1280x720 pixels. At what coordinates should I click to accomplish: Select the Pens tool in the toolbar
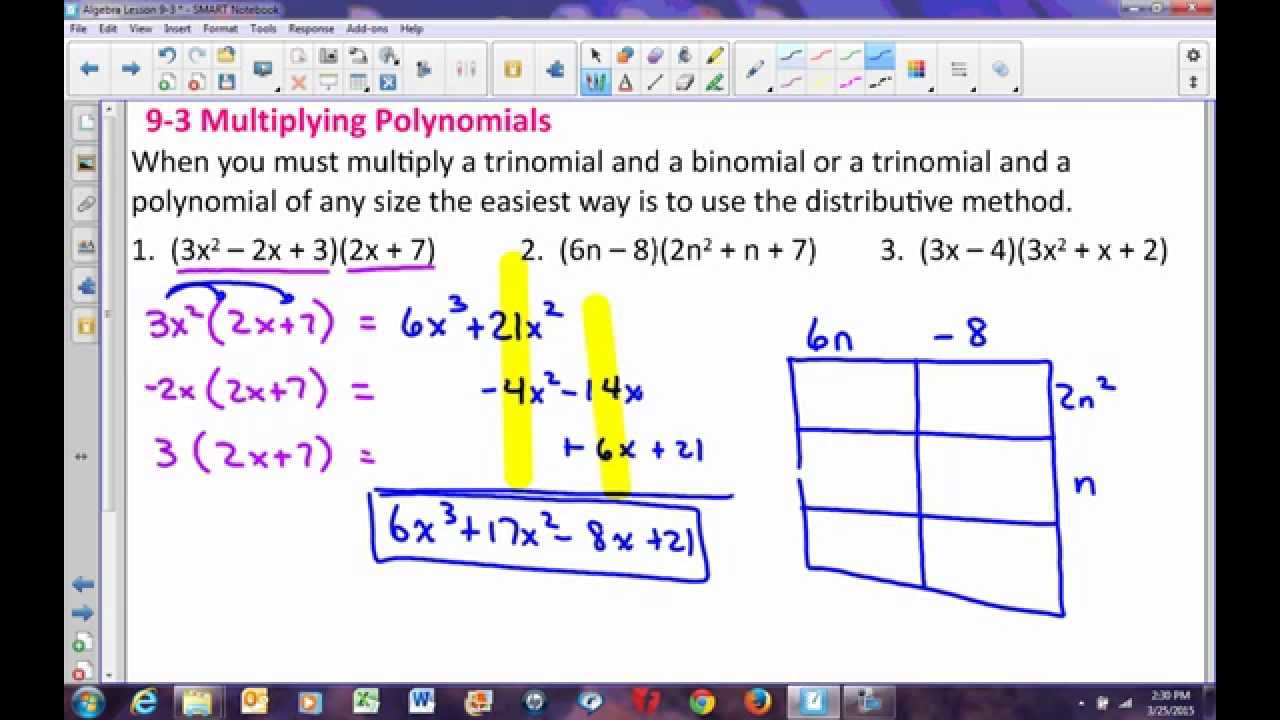(596, 83)
